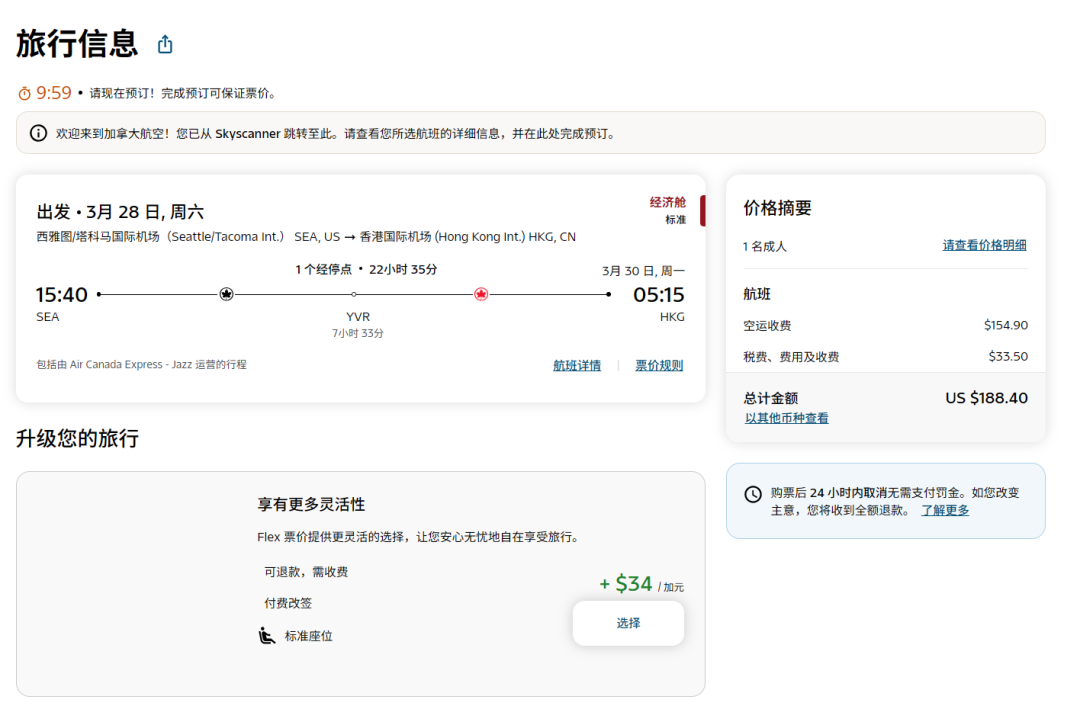This screenshot has width=1080, height=709.
Task: Click the + $34 Flex upgrade price
Action: pos(626,584)
